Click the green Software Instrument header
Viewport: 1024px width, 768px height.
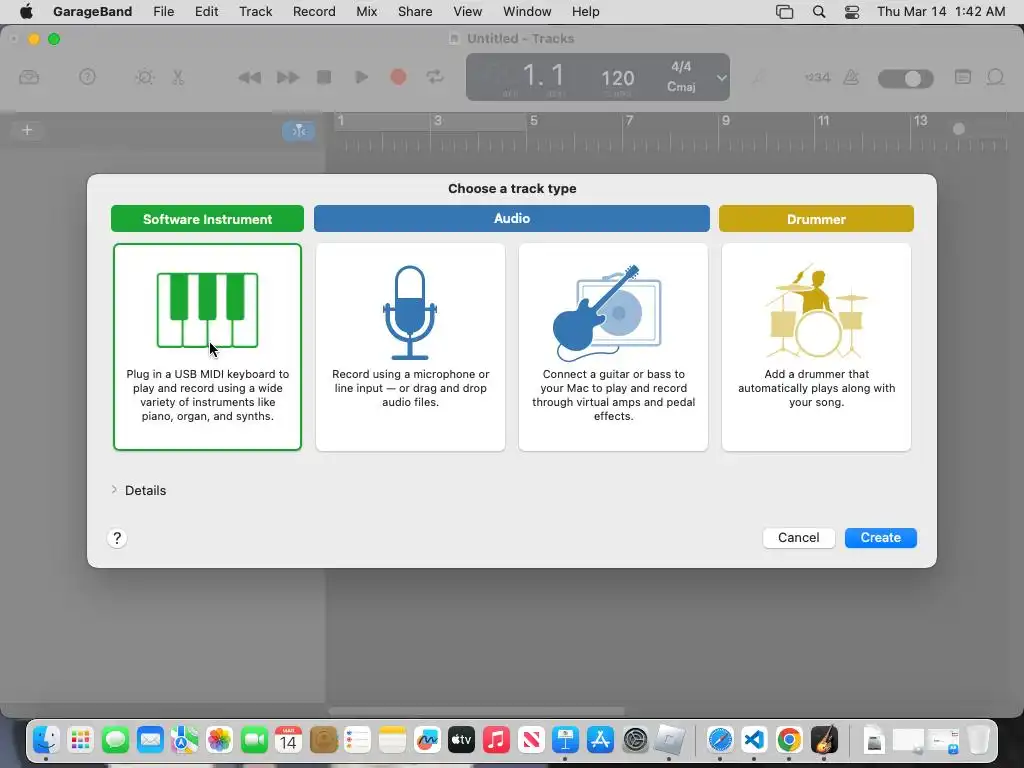pos(207,219)
